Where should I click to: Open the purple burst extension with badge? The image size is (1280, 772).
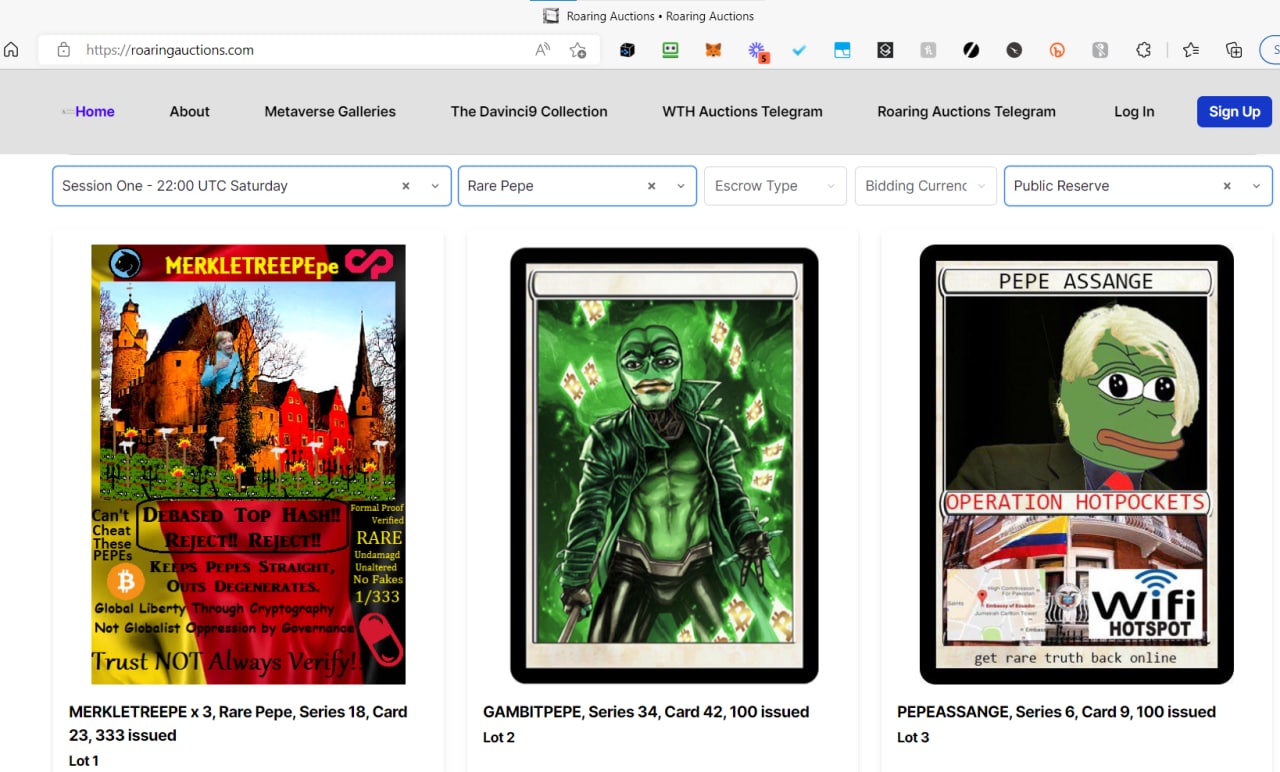758,51
